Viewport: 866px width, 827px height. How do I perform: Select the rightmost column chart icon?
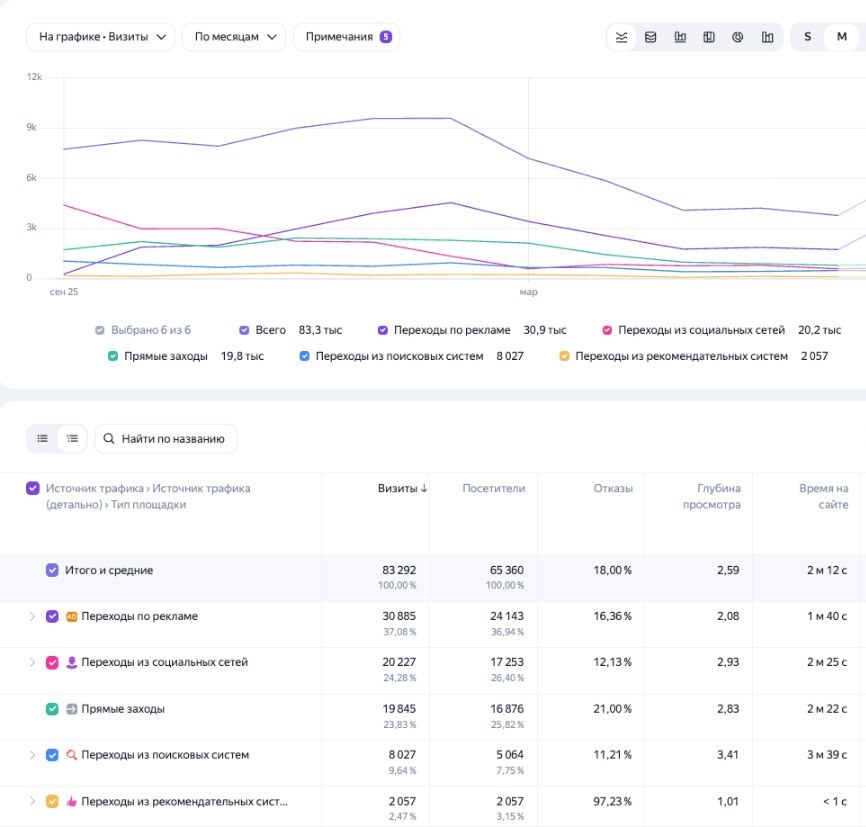767,37
